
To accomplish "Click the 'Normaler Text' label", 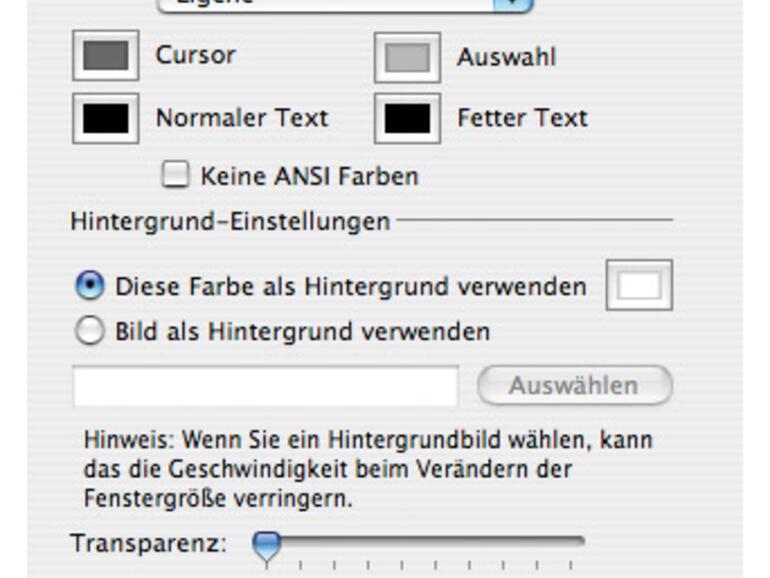I will coord(241,118).
